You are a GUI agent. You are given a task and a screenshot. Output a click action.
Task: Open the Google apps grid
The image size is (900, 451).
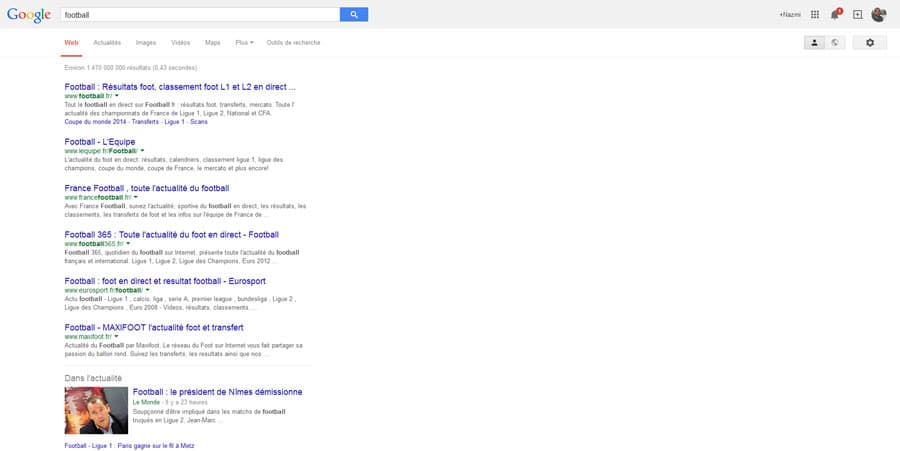pos(814,14)
